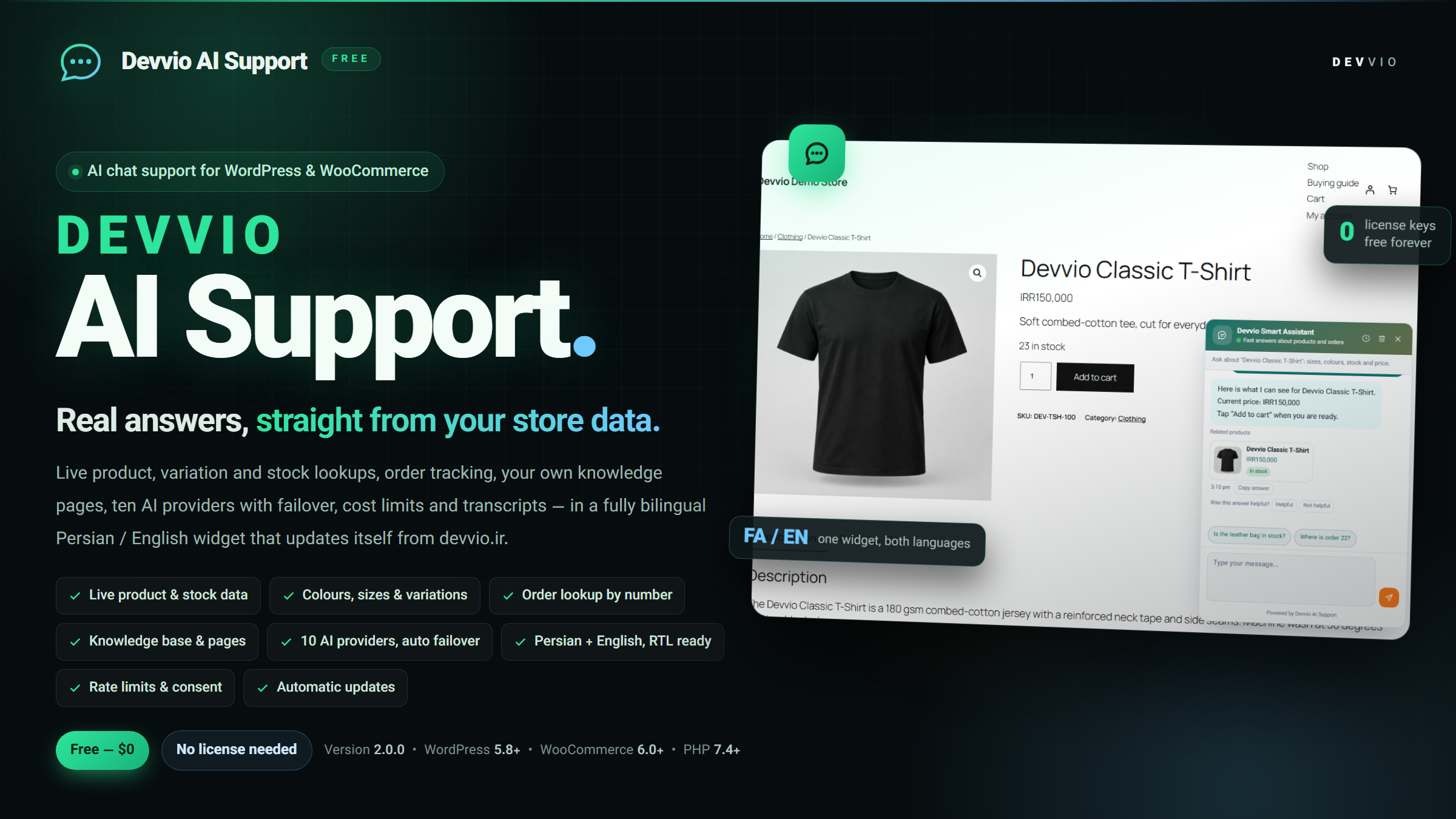The height and width of the screenshot is (819, 1456).
Task: Click the Rate limits & consent chip
Action: pos(145,687)
